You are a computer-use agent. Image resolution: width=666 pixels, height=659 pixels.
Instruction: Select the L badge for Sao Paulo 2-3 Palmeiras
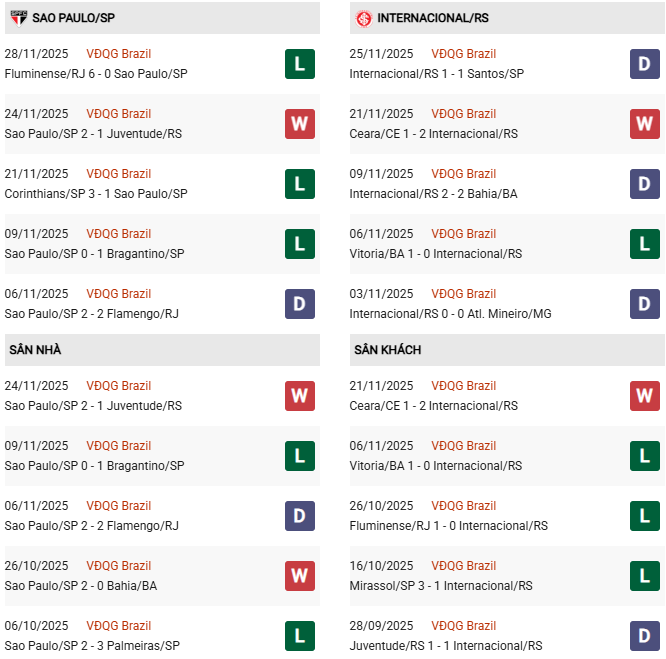[299, 636]
